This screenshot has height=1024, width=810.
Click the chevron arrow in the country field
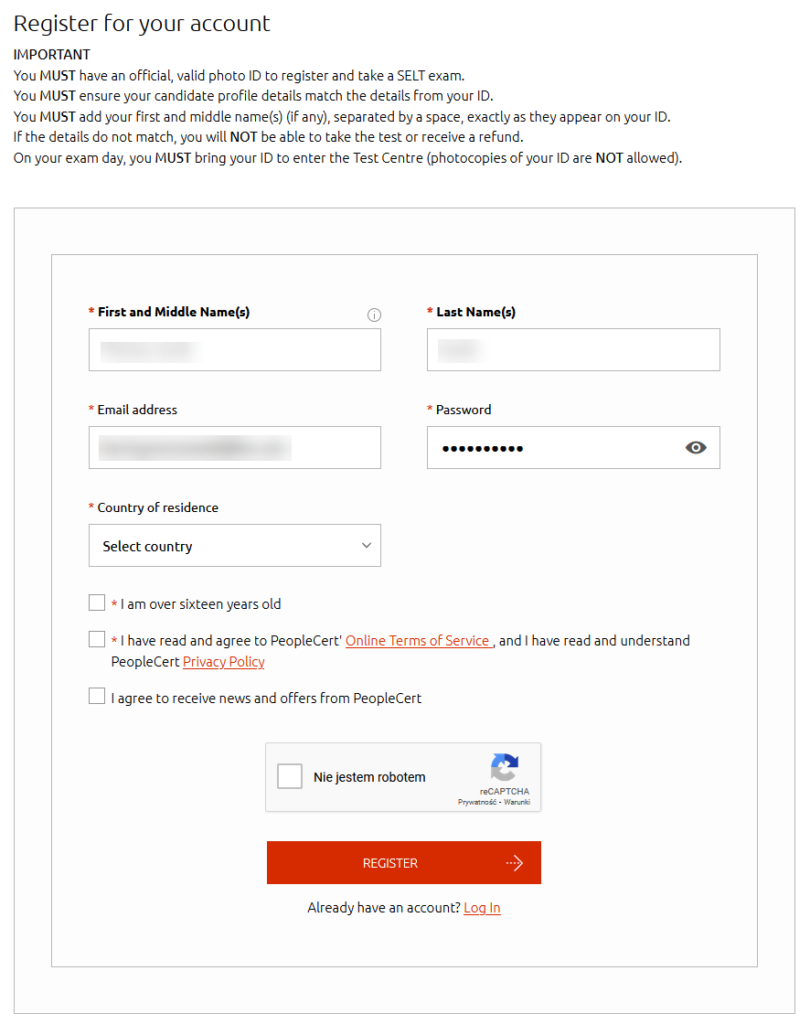coord(366,546)
